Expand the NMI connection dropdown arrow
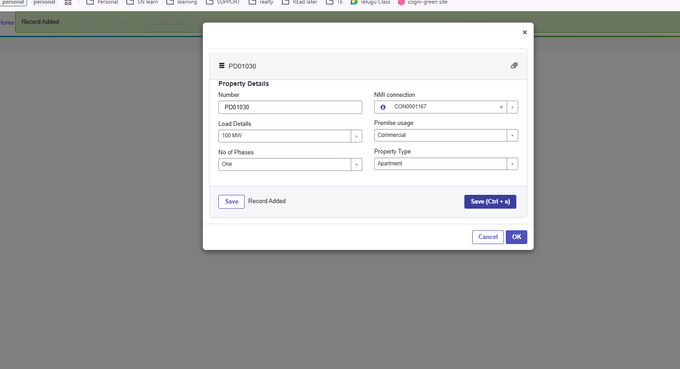 click(512, 107)
